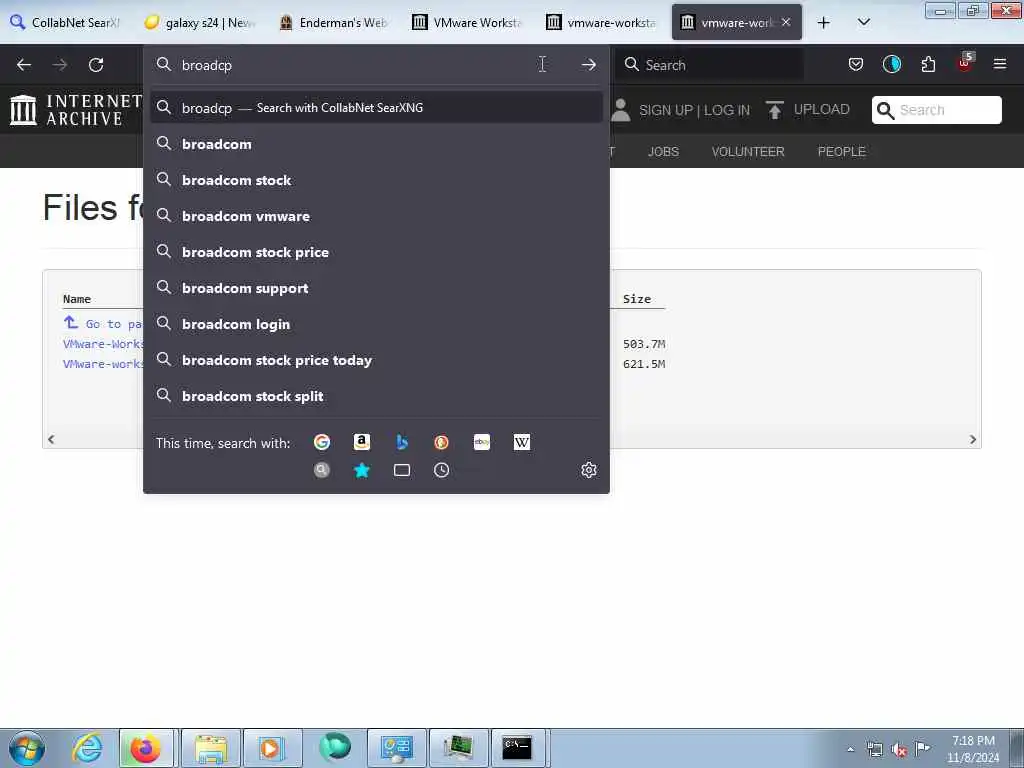Go back with the browser back arrow
Screen dimensions: 1024x768
coord(24,65)
